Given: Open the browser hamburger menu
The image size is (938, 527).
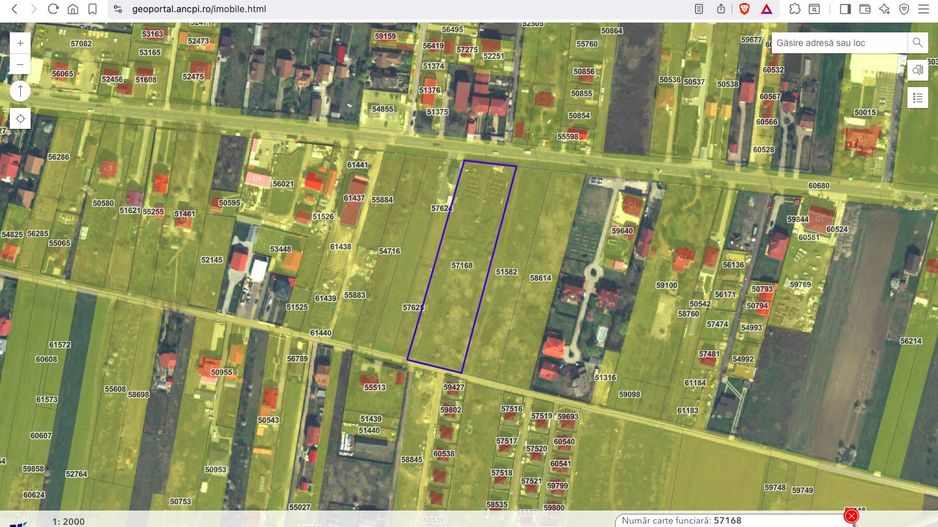Looking at the screenshot, I should coord(924,9).
